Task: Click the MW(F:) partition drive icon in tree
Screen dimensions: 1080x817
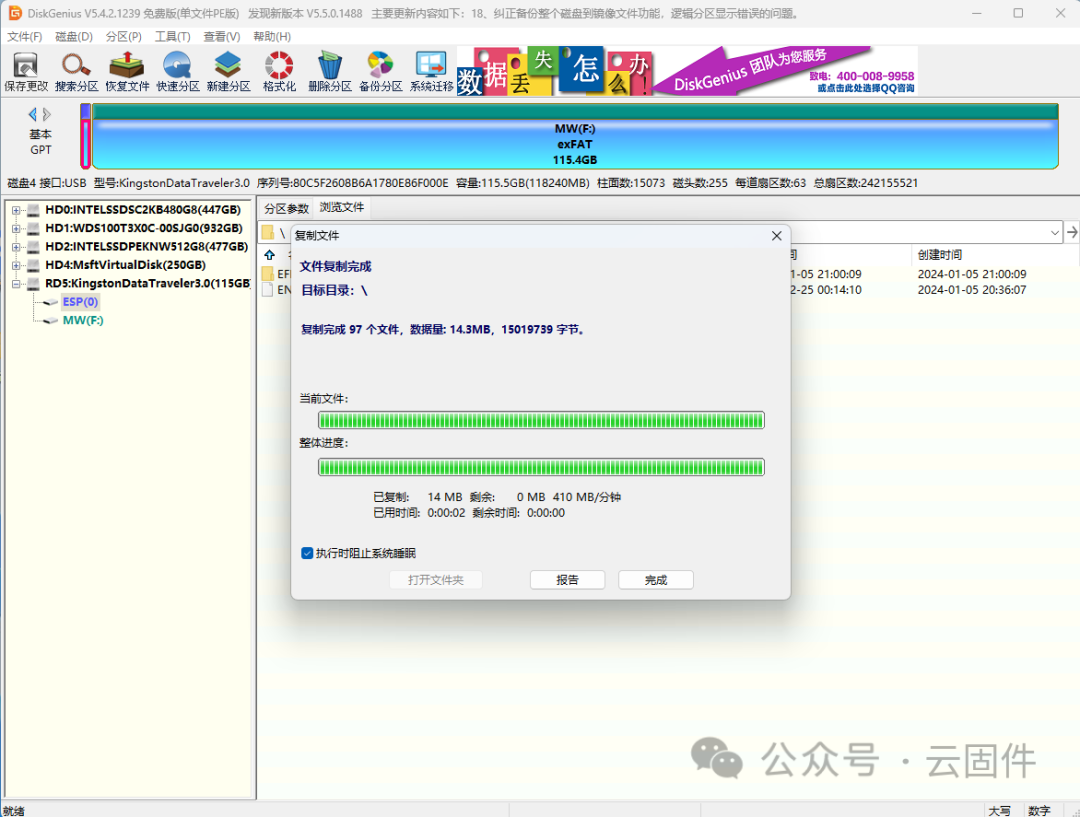Action: pos(51,320)
